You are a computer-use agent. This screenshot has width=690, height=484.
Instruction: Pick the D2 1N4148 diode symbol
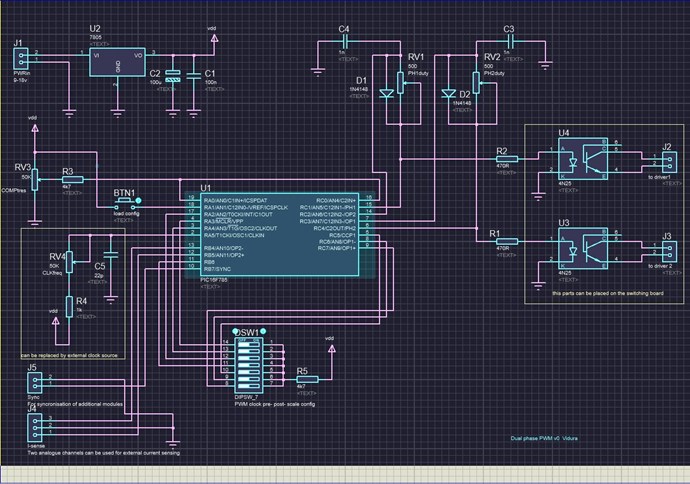tap(451, 93)
